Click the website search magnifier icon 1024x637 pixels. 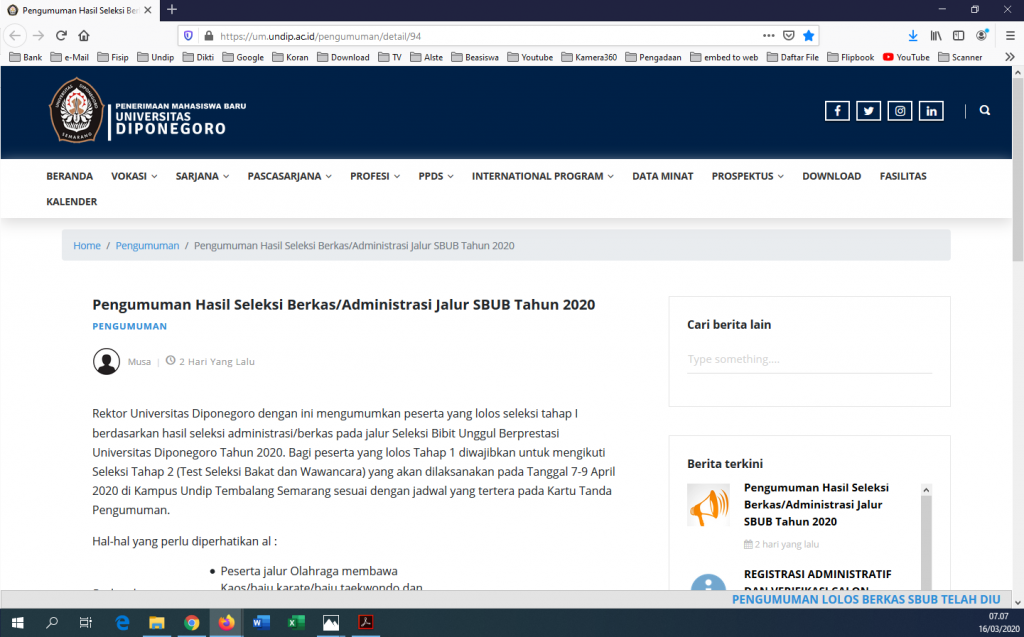pos(985,111)
